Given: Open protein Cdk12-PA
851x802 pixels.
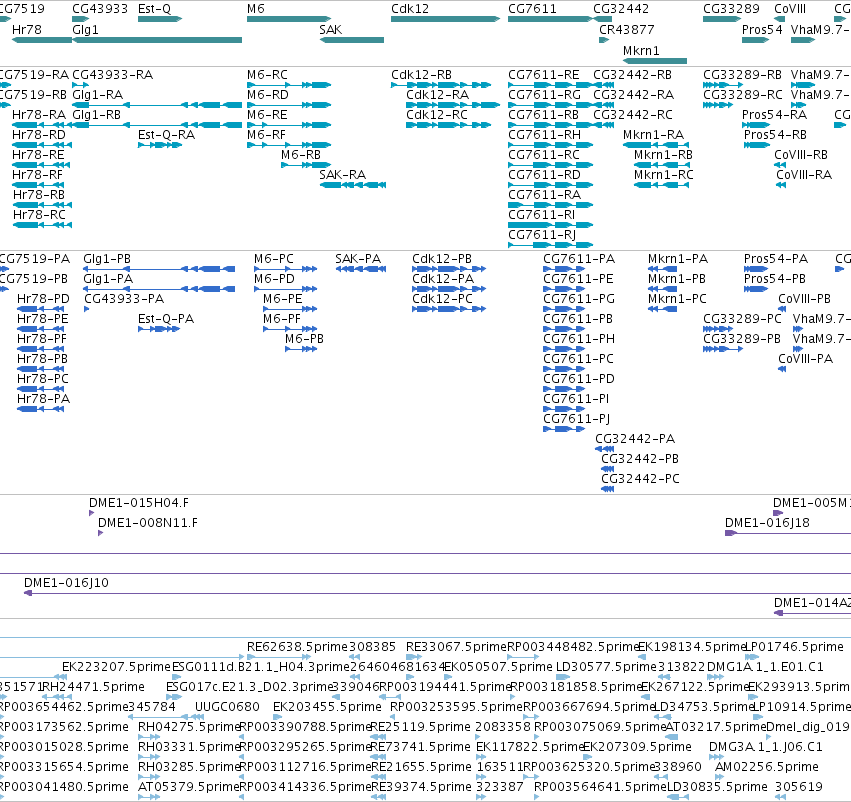Looking at the screenshot, I should tap(443, 278).
